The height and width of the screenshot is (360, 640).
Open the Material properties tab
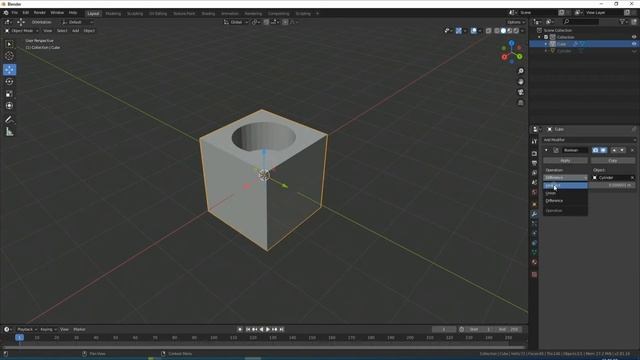click(x=534, y=262)
